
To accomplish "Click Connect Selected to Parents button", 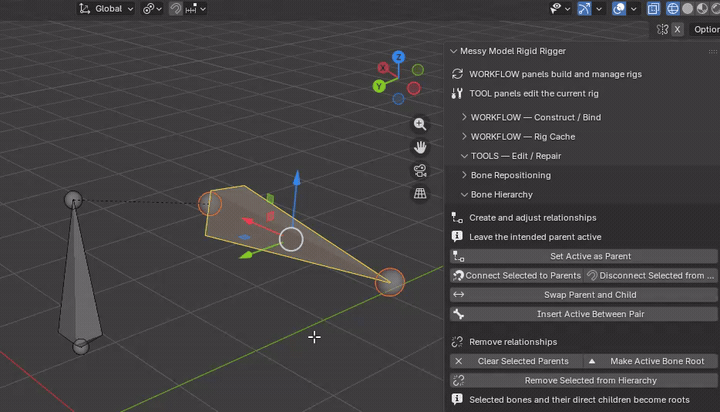I will point(517,276).
